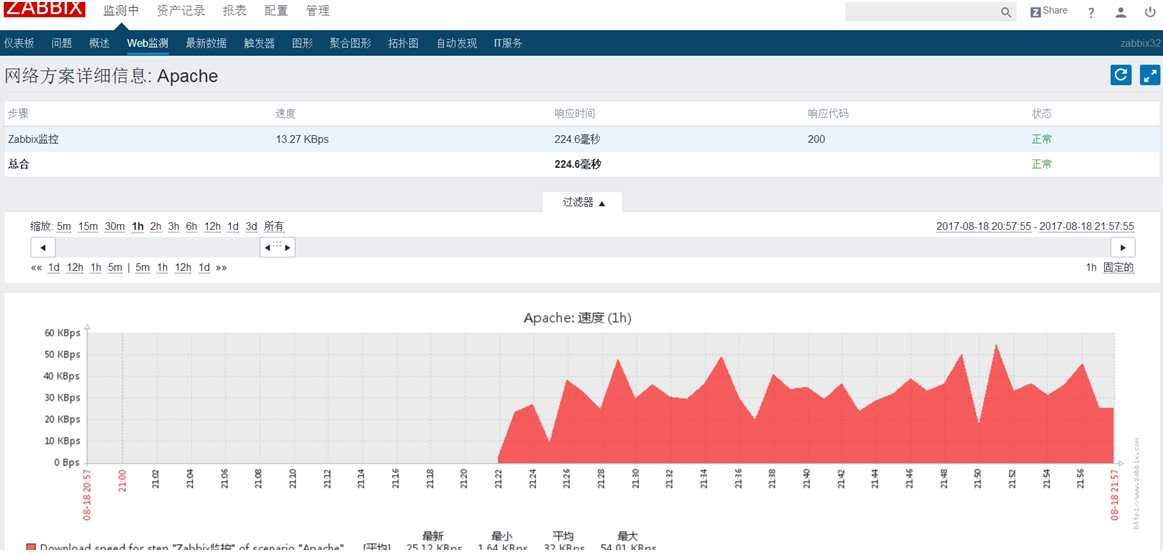
Task: Go to 图形 submenu
Action: pyautogui.click(x=303, y=43)
